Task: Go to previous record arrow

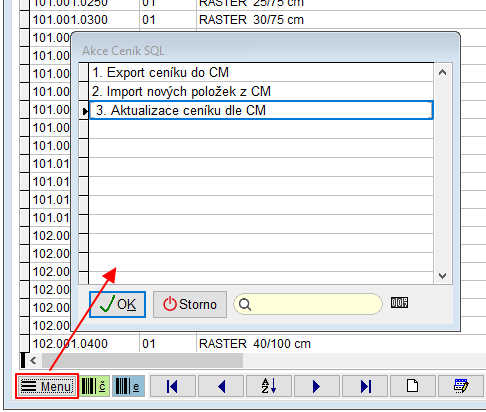Action: (x=221, y=386)
